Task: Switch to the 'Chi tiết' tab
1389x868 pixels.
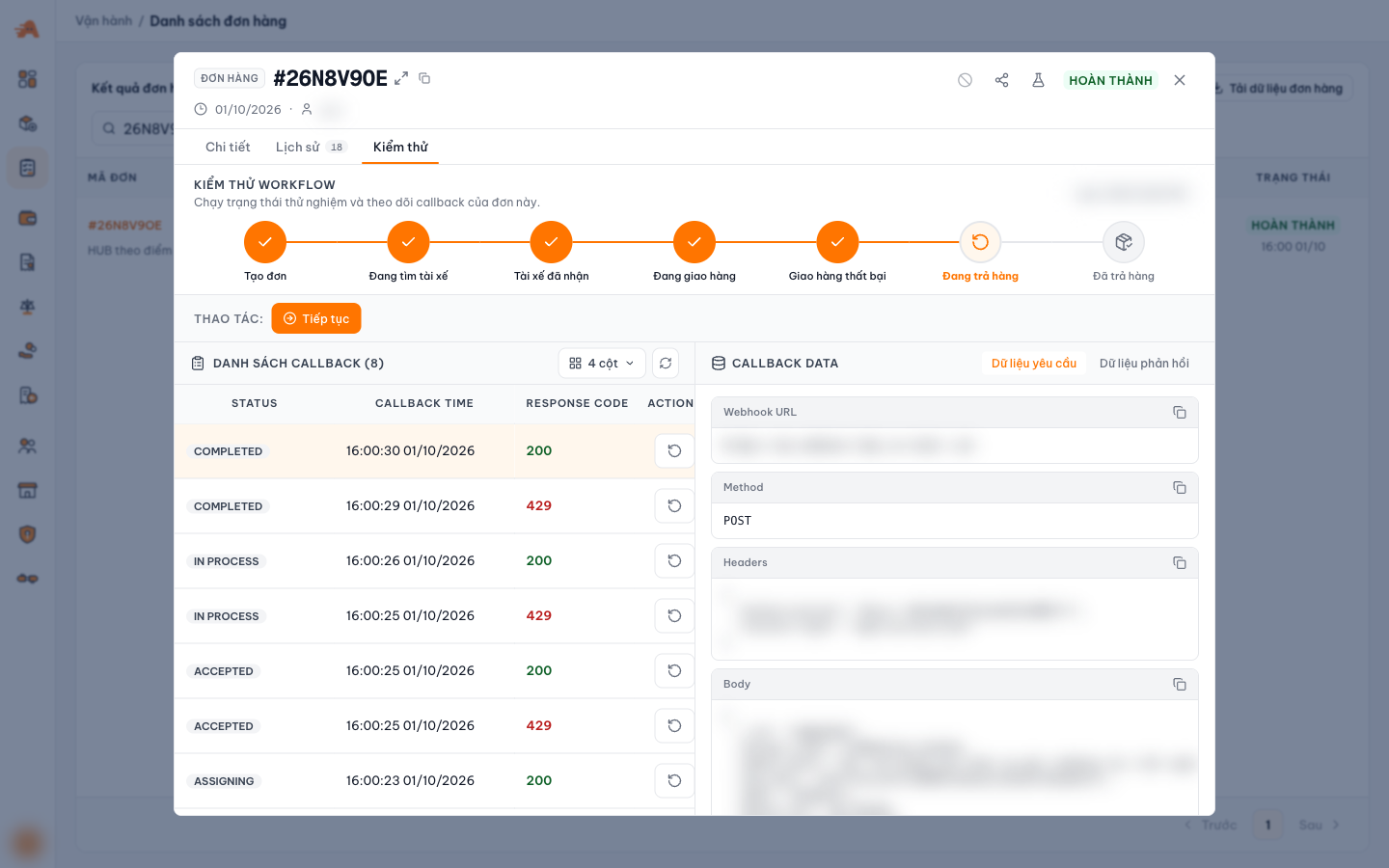Action: click(228, 147)
